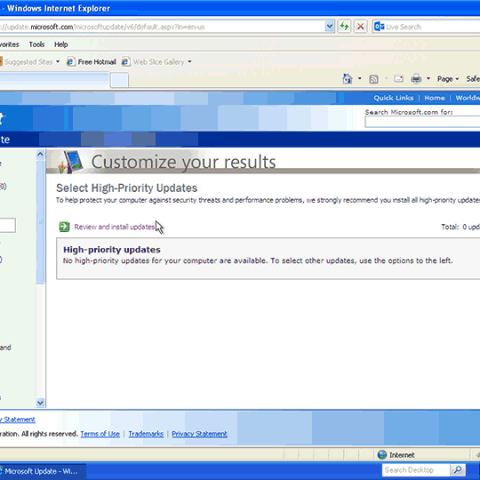
Task: Click the Refresh page icon
Action: (344, 26)
